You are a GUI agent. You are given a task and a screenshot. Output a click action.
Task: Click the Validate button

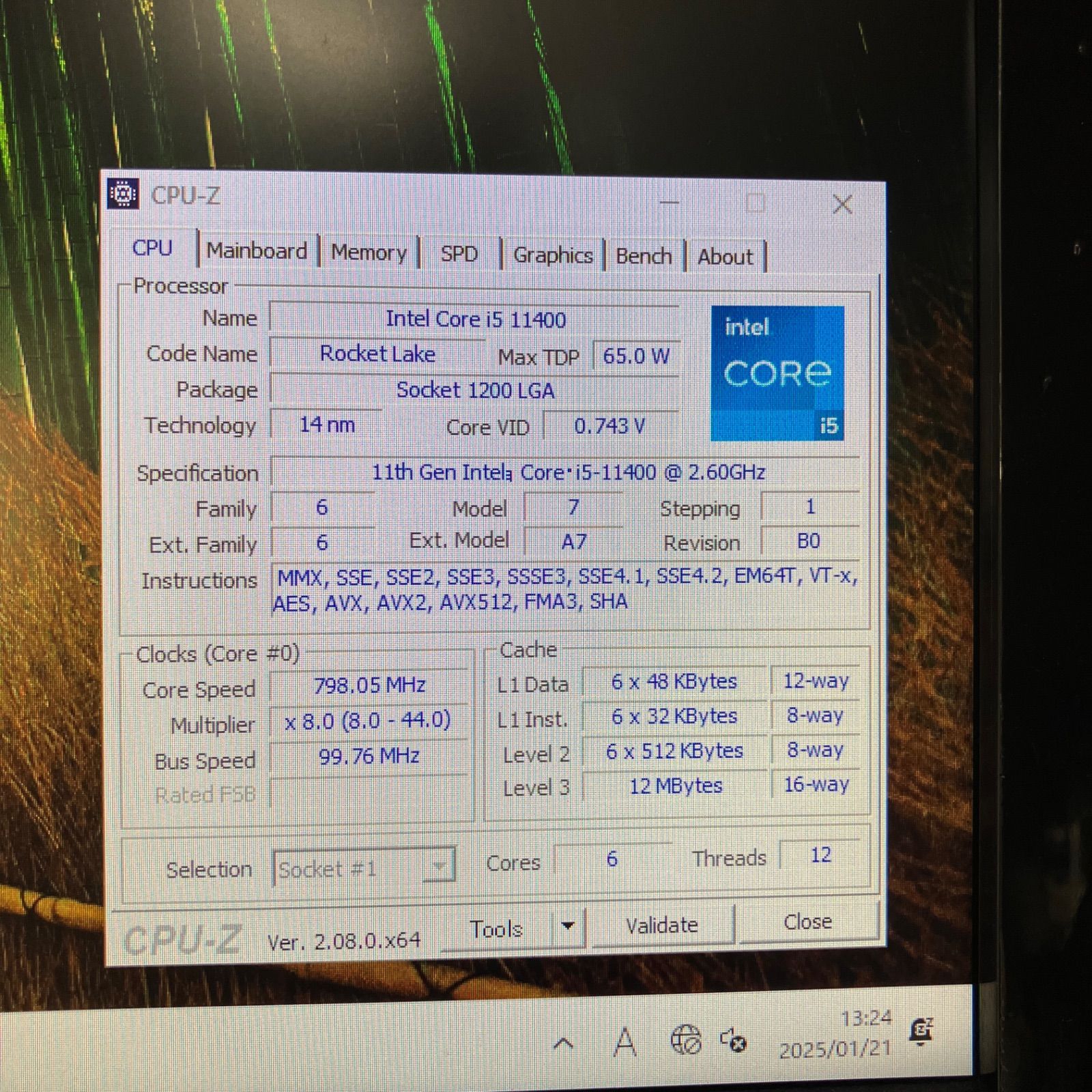(662, 925)
